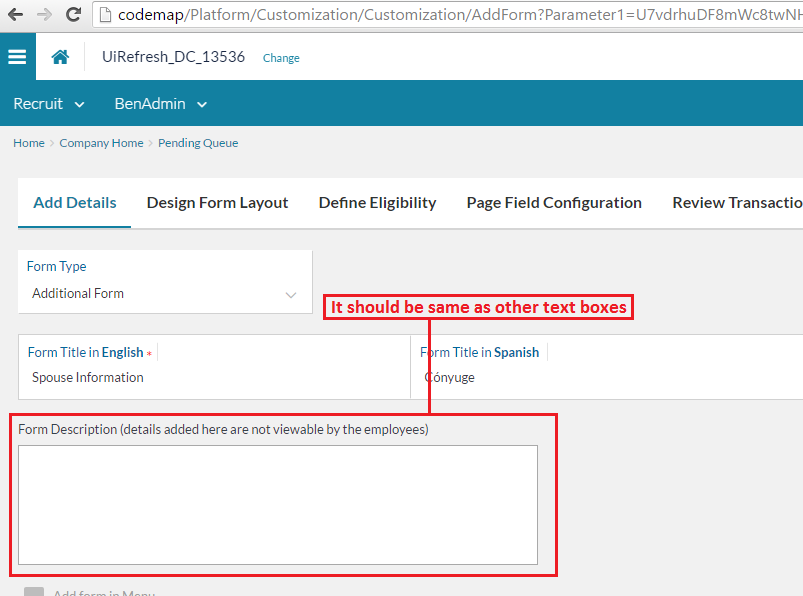Click the Change link beside the company name
Viewport: 803px width, 596px height.
tap(281, 58)
